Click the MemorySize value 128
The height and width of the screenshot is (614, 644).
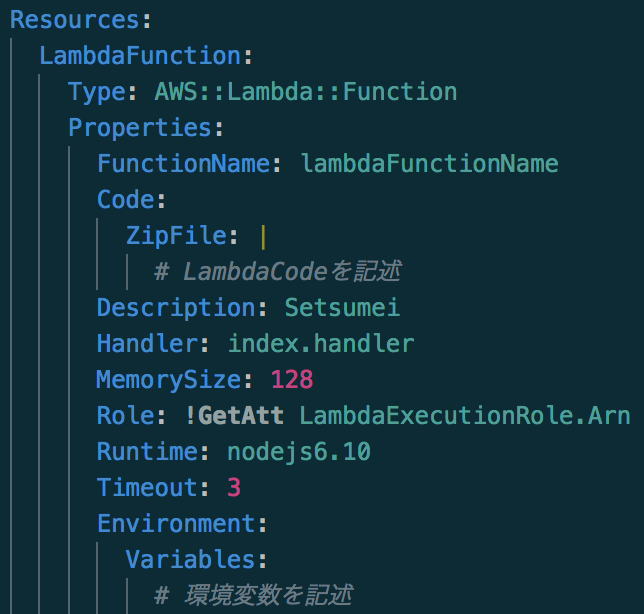coord(291,379)
